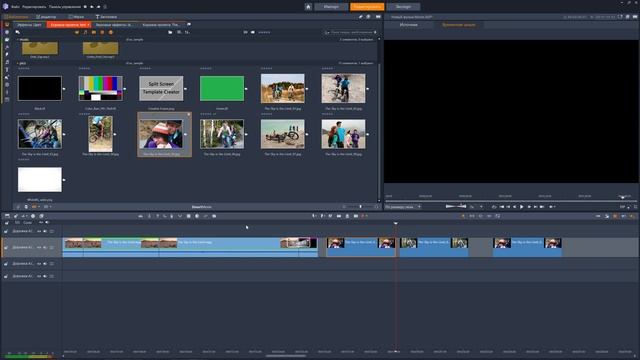Collapse the first group above the library thumbnails

tap(18, 40)
